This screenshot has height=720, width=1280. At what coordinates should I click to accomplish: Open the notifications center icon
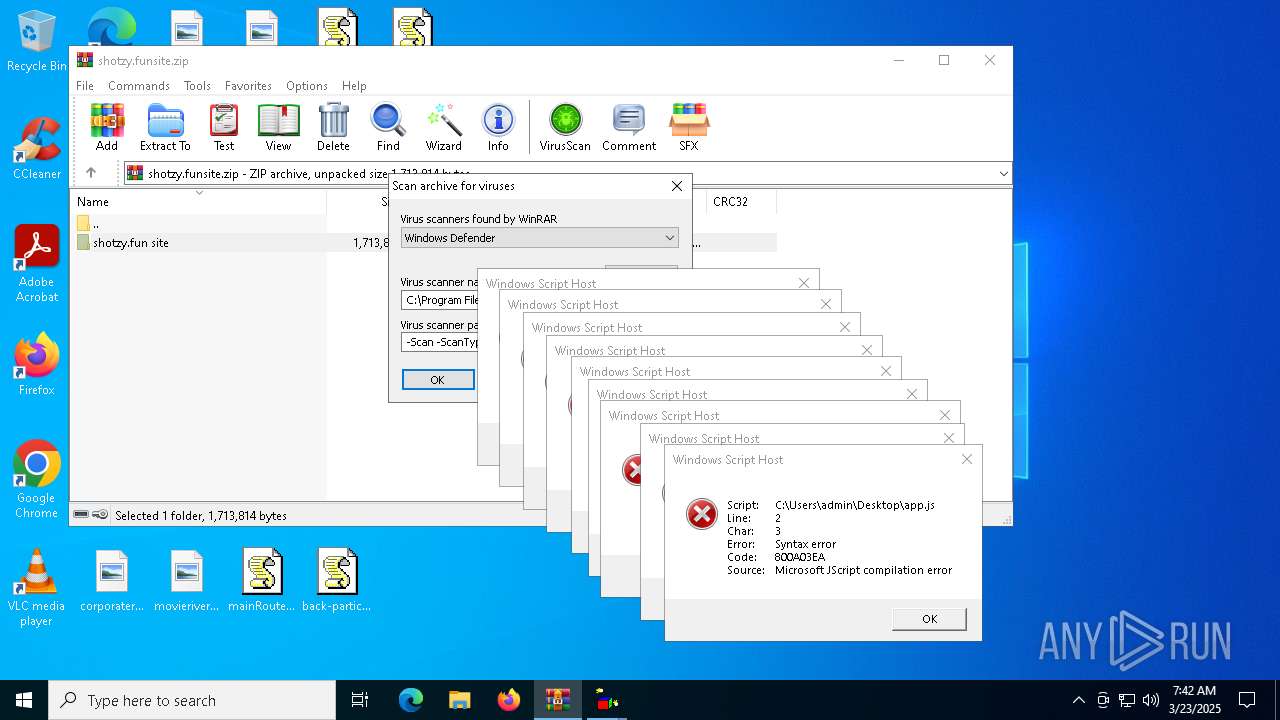click(x=1247, y=700)
